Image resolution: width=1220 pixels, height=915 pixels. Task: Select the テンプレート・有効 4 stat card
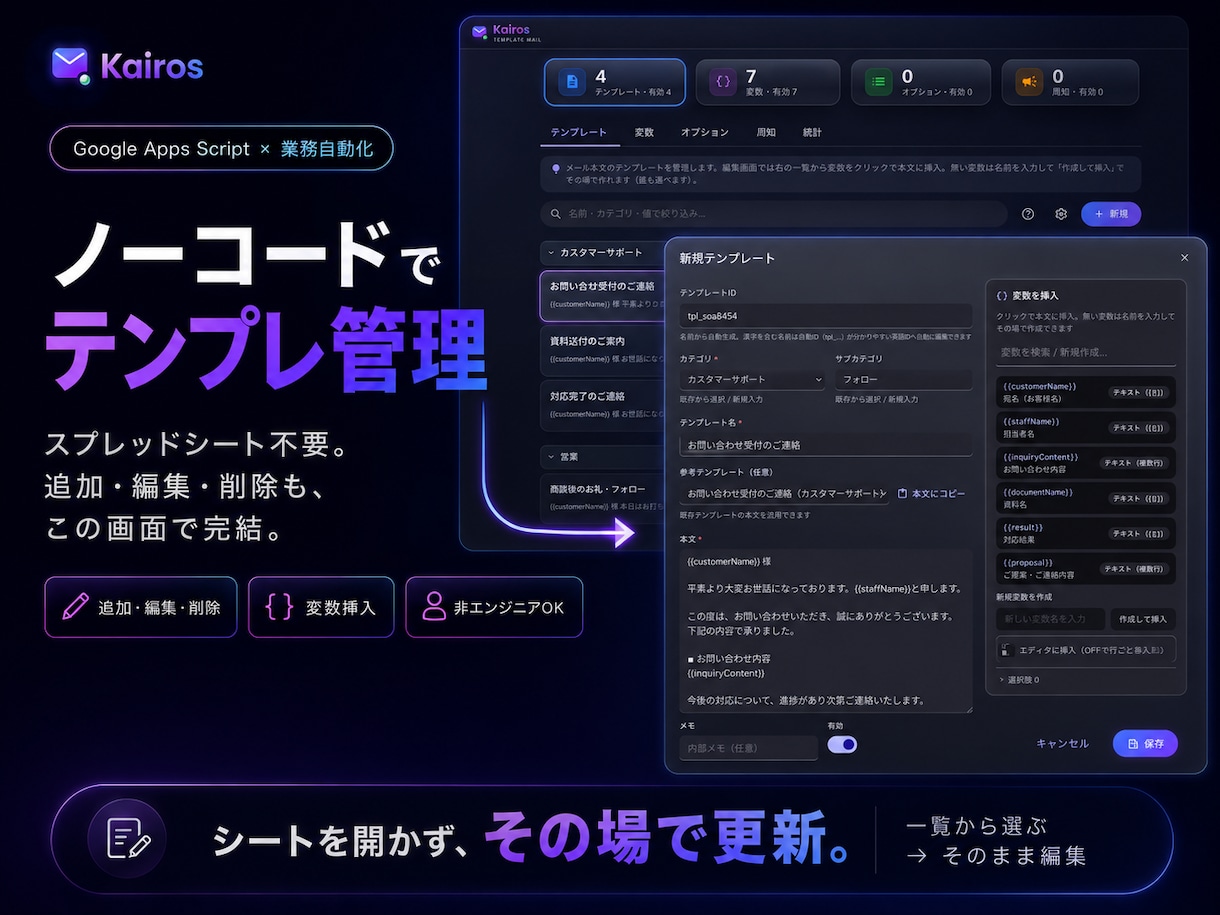click(615, 83)
